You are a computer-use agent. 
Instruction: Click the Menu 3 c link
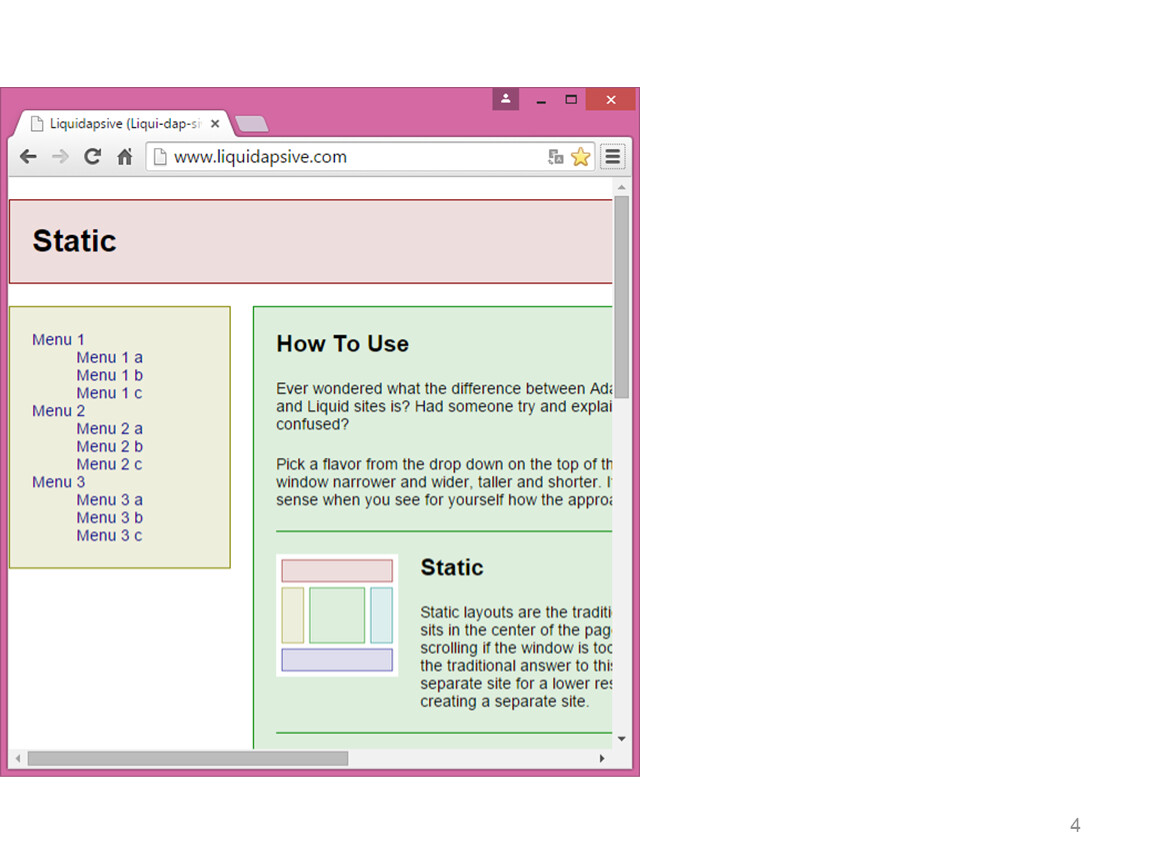pyautogui.click(x=109, y=536)
